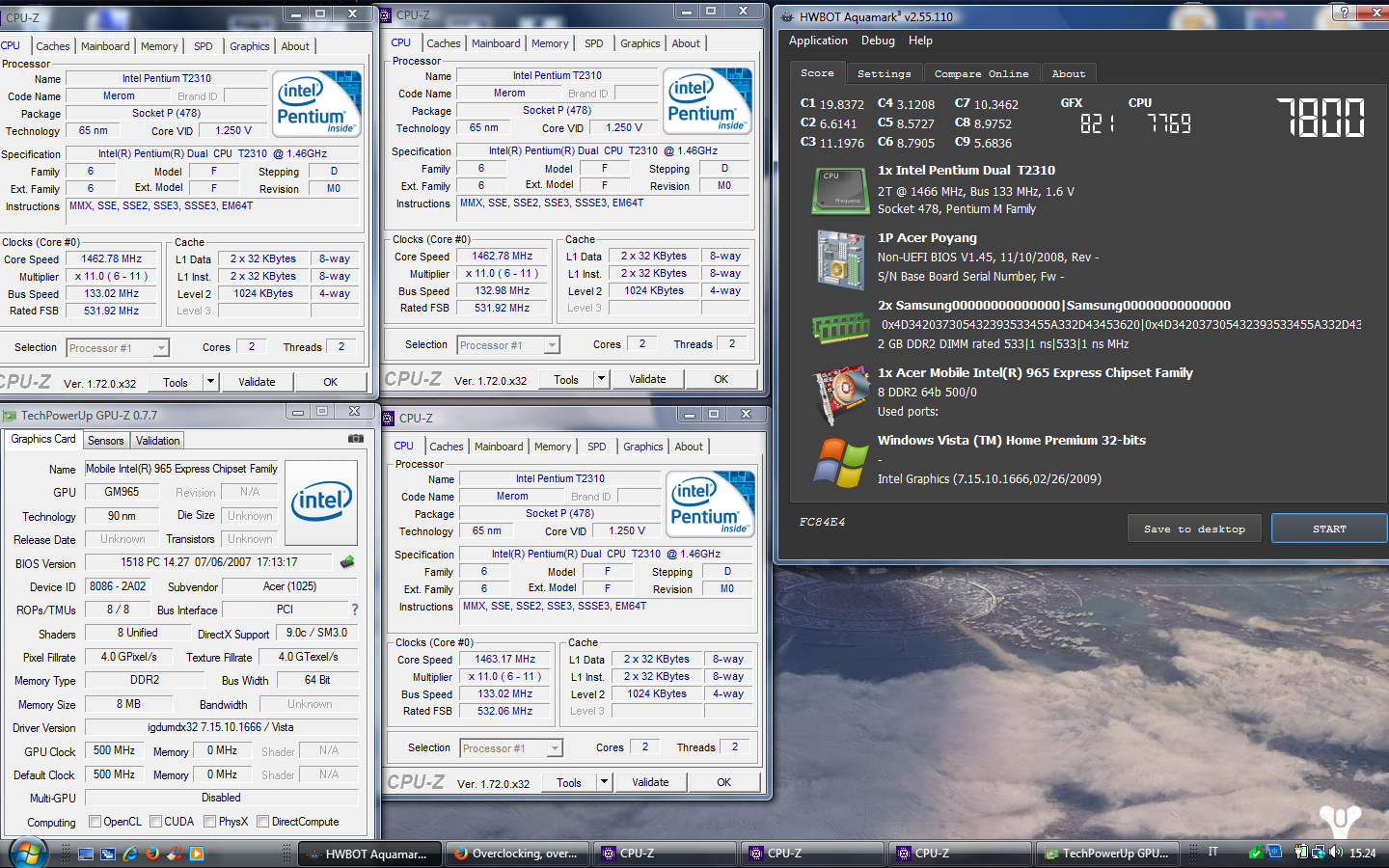Click Validate in CPU-Z showing 132.98 MHz bus
This screenshot has height=868, width=1389.
tap(647, 379)
